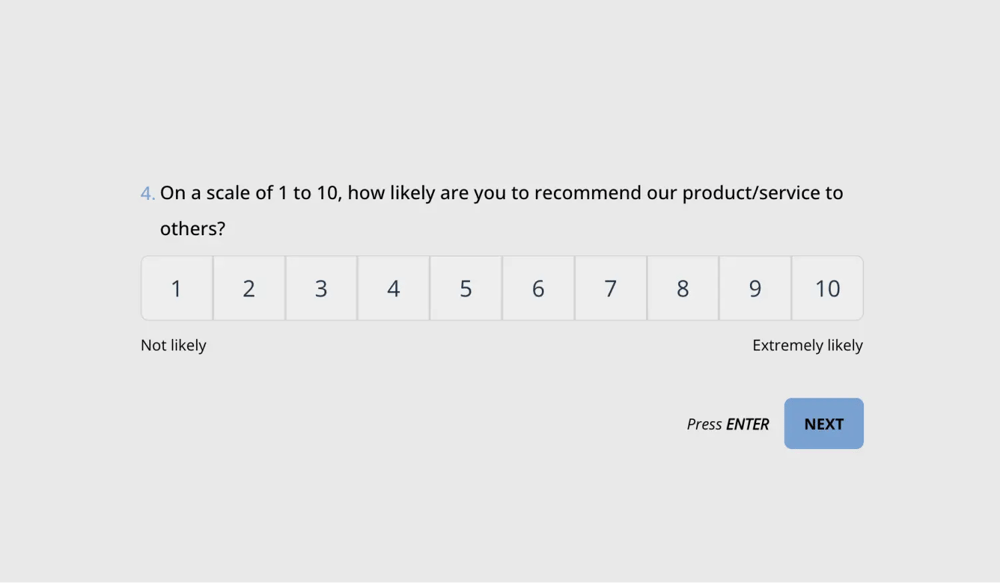The image size is (1000, 583).
Task: Click the "Extremely likely" scale label
Action: pyautogui.click(x=807, y=345)
